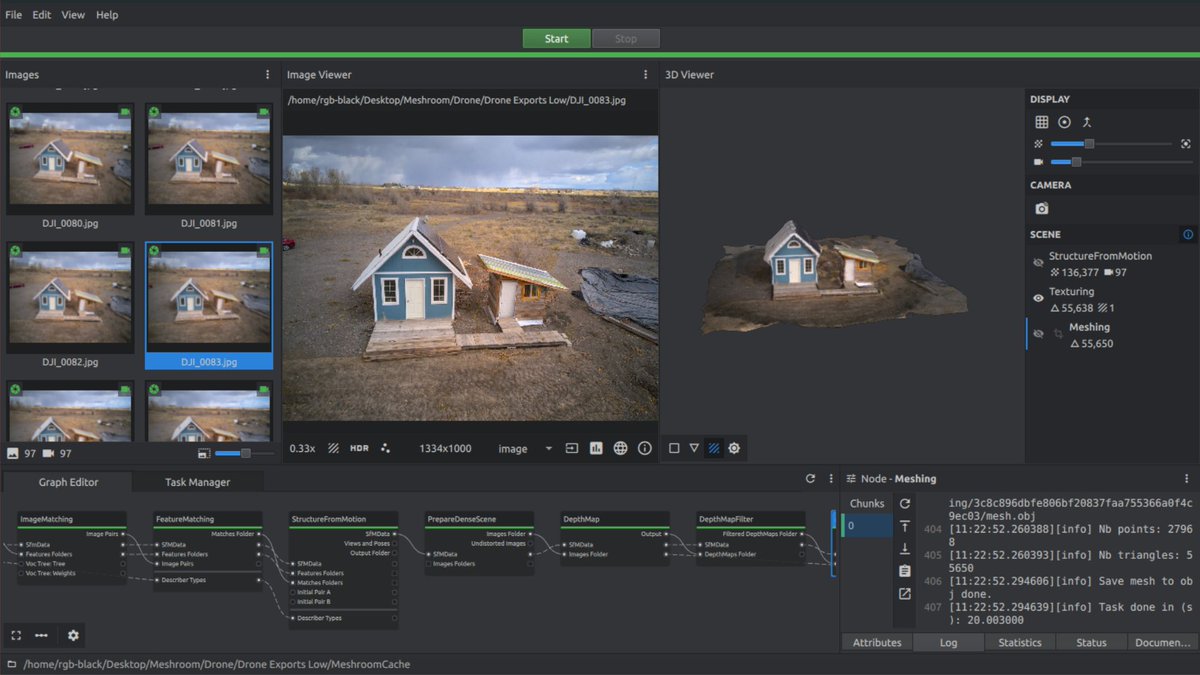Open log in external viewer icon
The height and width of the screenshot is (675, 1200).
point(905,594)
